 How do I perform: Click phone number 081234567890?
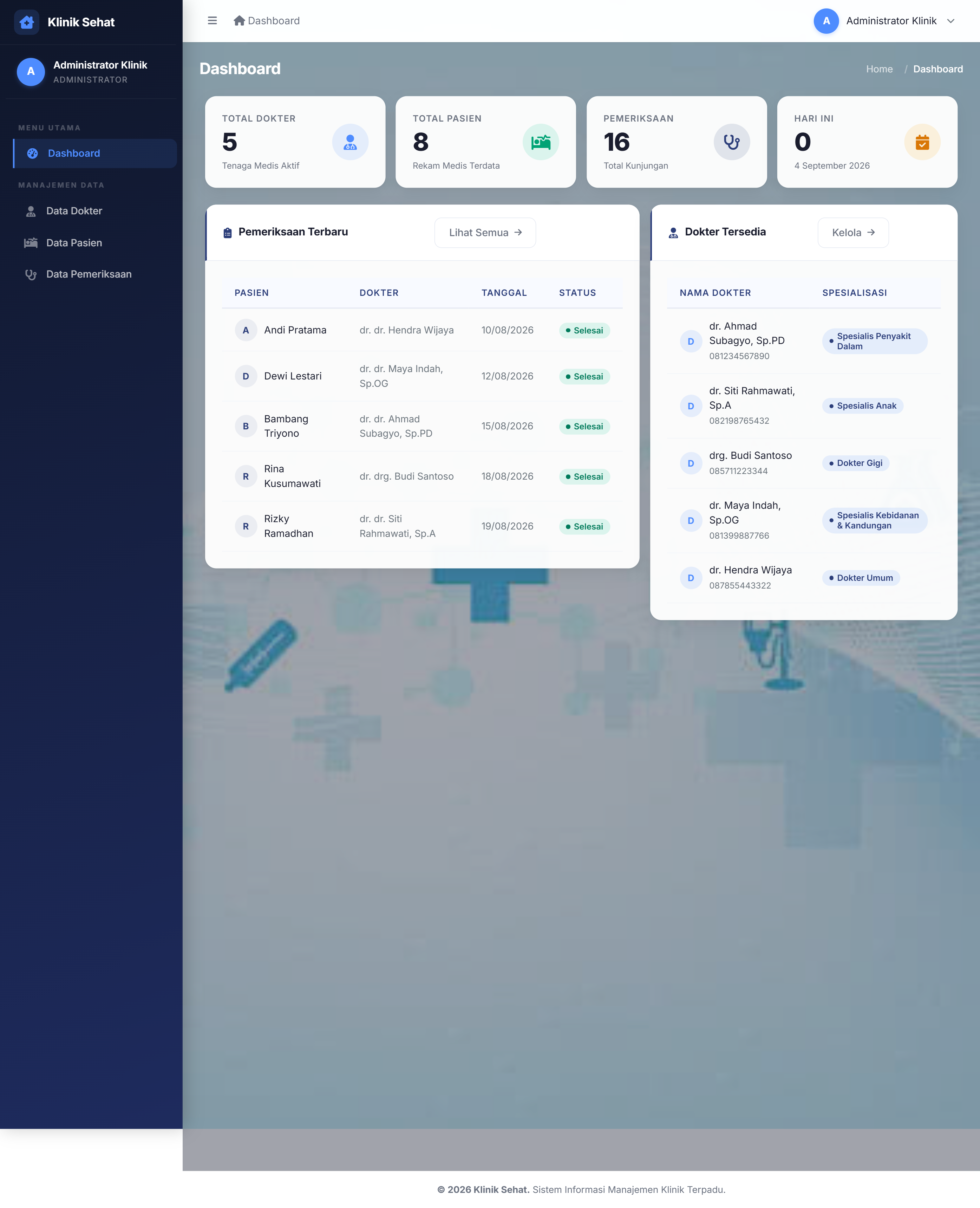739,356
